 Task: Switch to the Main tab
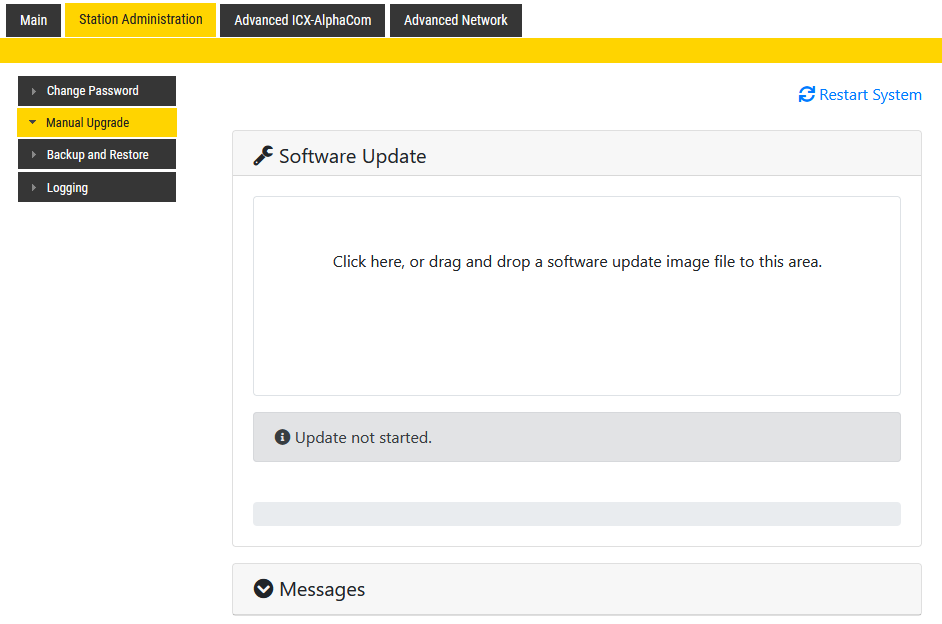[x=33, y=20]
